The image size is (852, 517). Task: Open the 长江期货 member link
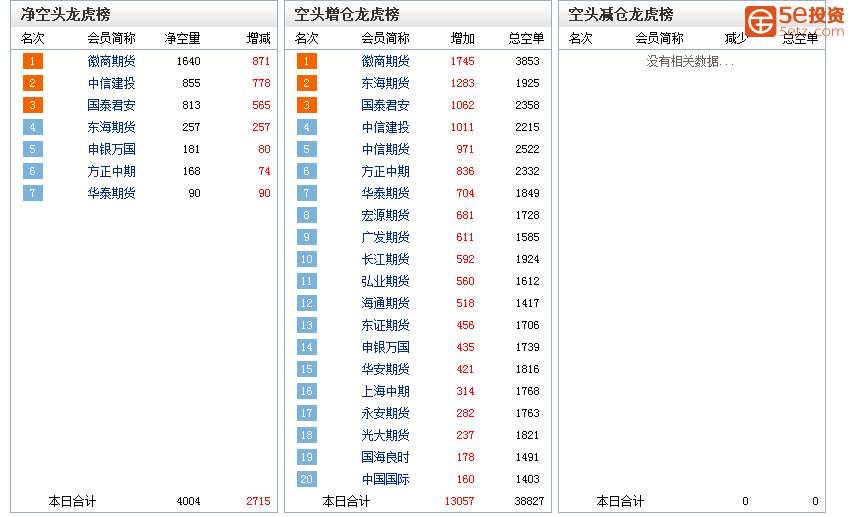pos(385,259)
